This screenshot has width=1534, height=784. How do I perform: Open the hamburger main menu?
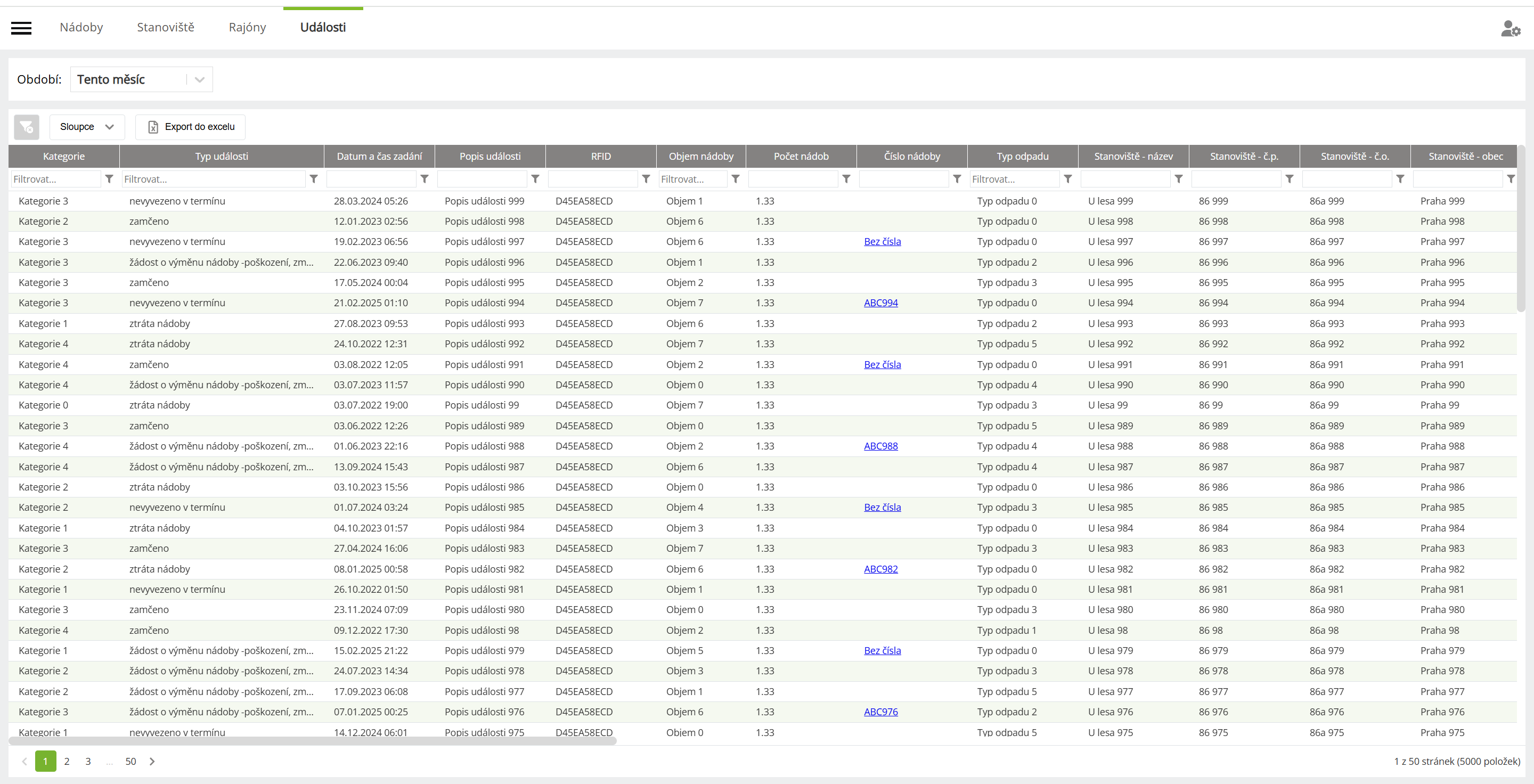(21, 28)
